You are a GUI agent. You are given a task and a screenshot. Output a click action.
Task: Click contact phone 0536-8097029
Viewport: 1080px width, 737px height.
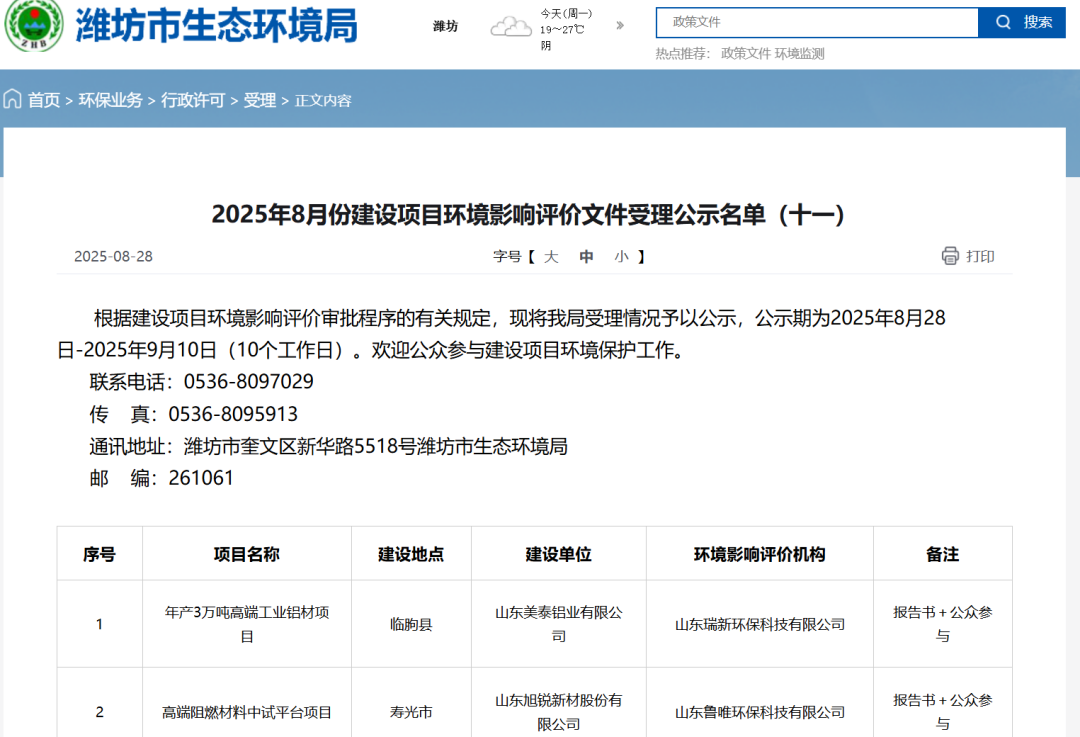[x=249, y=382]
